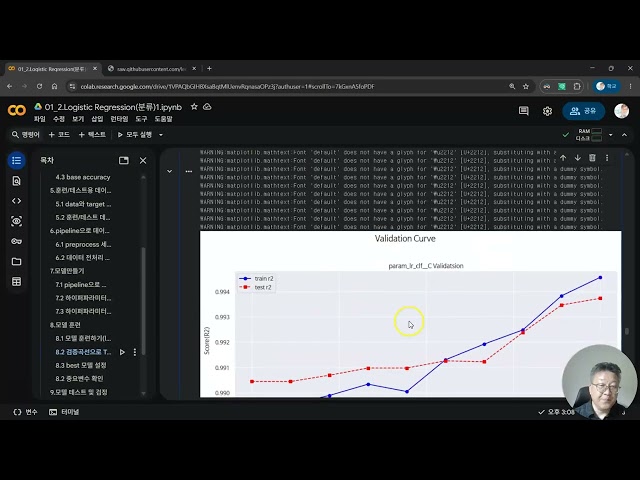Go to 6.1 preprocess section

point(83,244)
